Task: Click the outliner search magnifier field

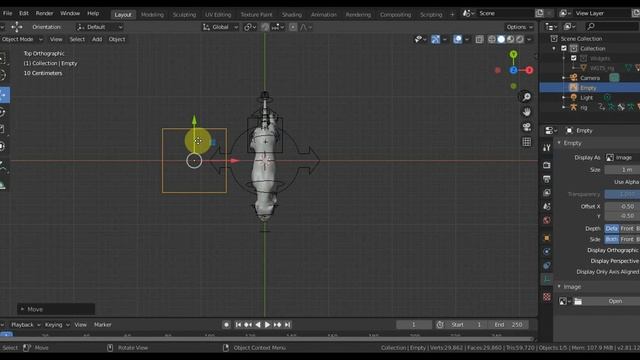Action: click(611, 27)
